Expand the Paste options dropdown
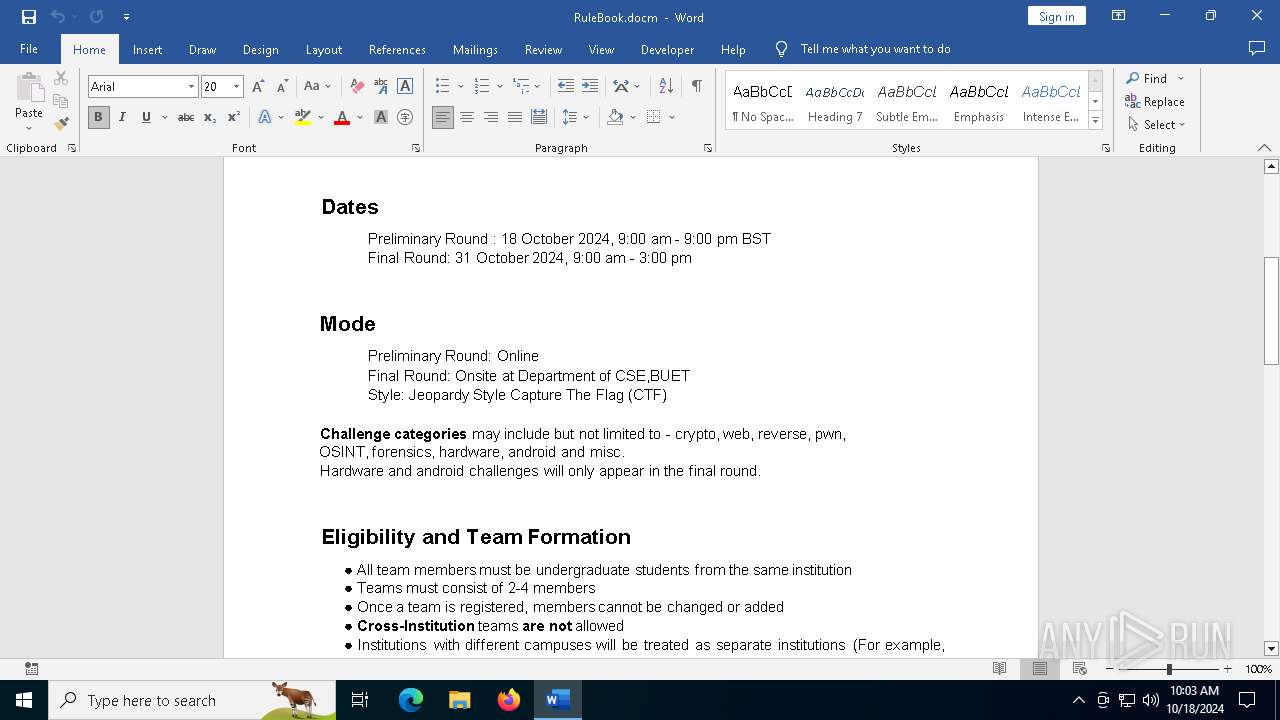Viewport: 1280px width, 720px height. pyautogui.click(x=29, y=128)
